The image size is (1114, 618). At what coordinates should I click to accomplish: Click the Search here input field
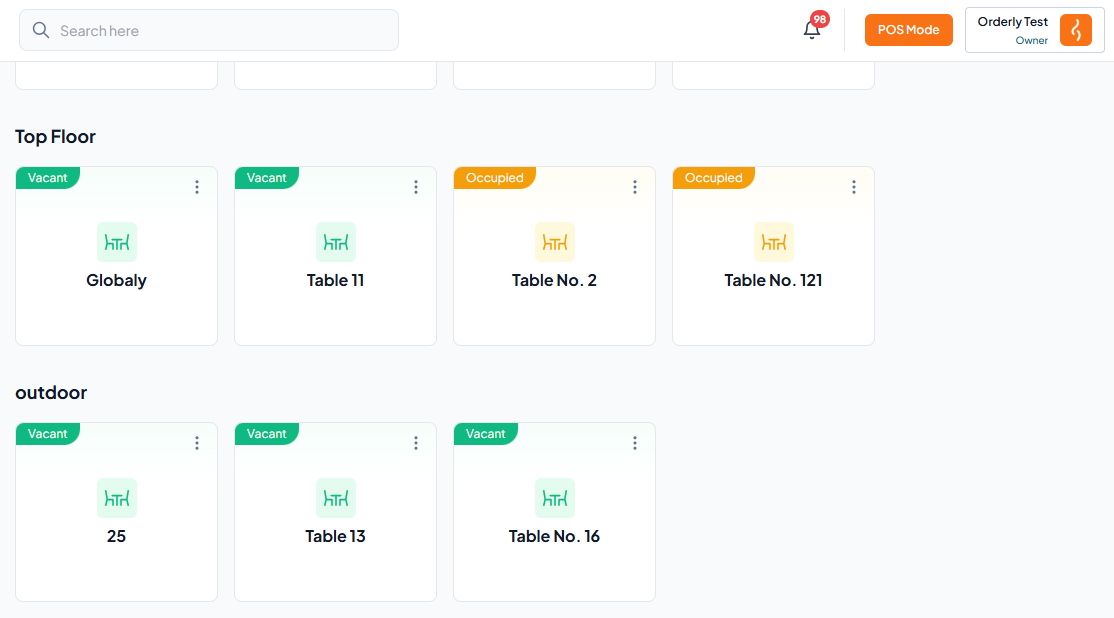(209, 30)
